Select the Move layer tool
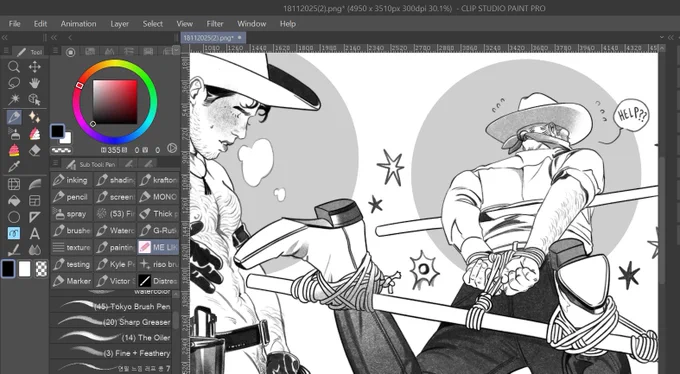 pos(34,66)
